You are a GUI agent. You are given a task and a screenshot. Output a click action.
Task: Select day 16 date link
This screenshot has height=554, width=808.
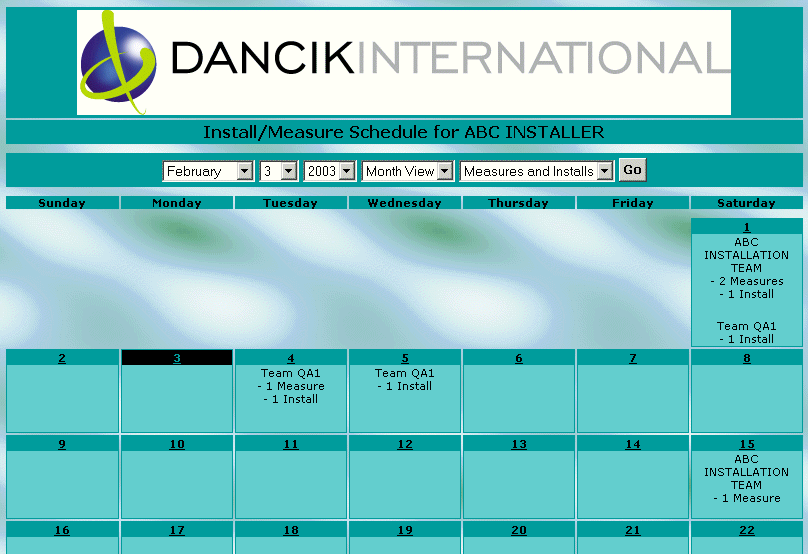(62, 530)
